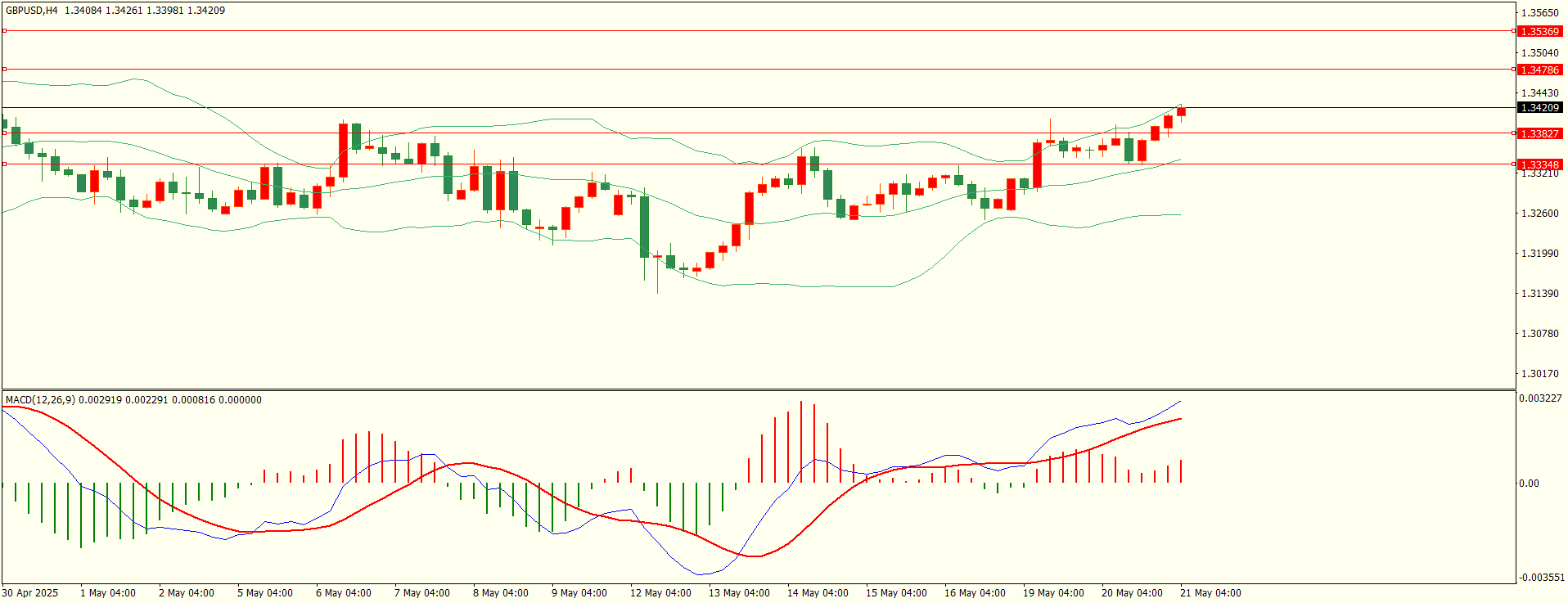The height and width of the screenshot is (603, 1568).
Task: Click the 15 May 04:00 time label
Action: [896, 593]
